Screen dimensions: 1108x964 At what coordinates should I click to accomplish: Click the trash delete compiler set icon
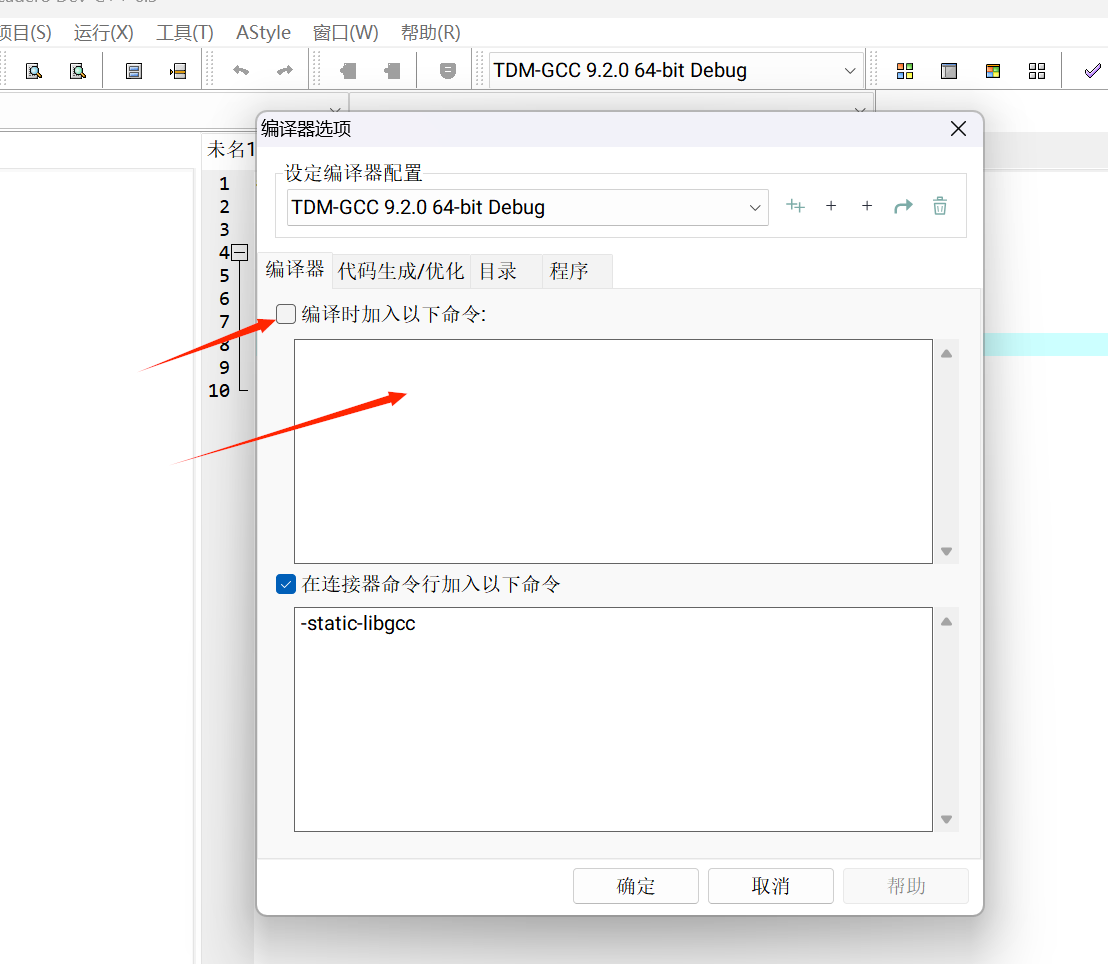click(940, 206)
